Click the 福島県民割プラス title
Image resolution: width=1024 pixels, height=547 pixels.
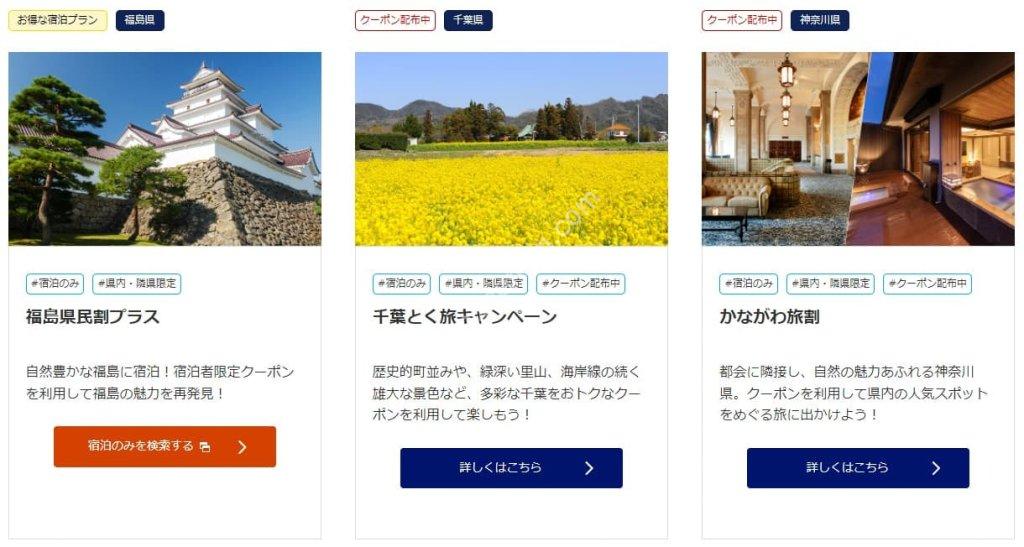point(93,317)
